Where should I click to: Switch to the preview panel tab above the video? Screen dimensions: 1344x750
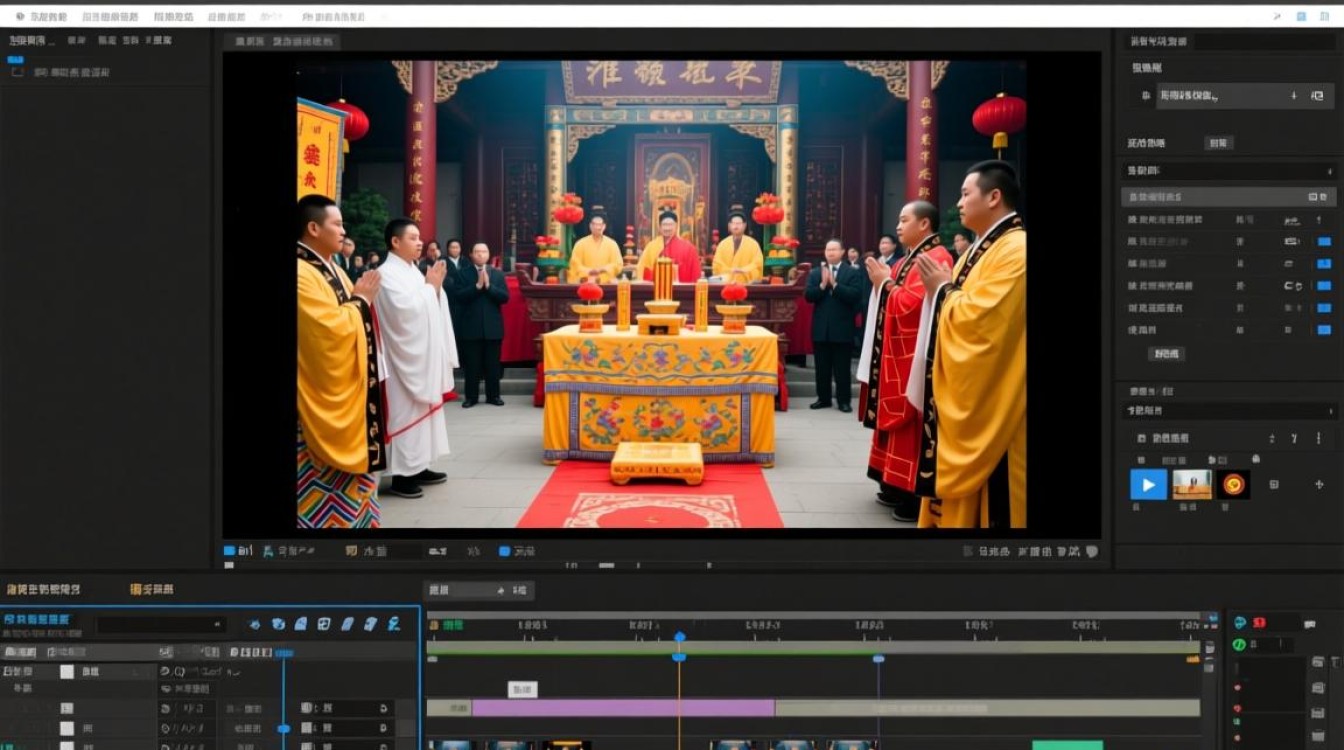click(x=282, y=42)
